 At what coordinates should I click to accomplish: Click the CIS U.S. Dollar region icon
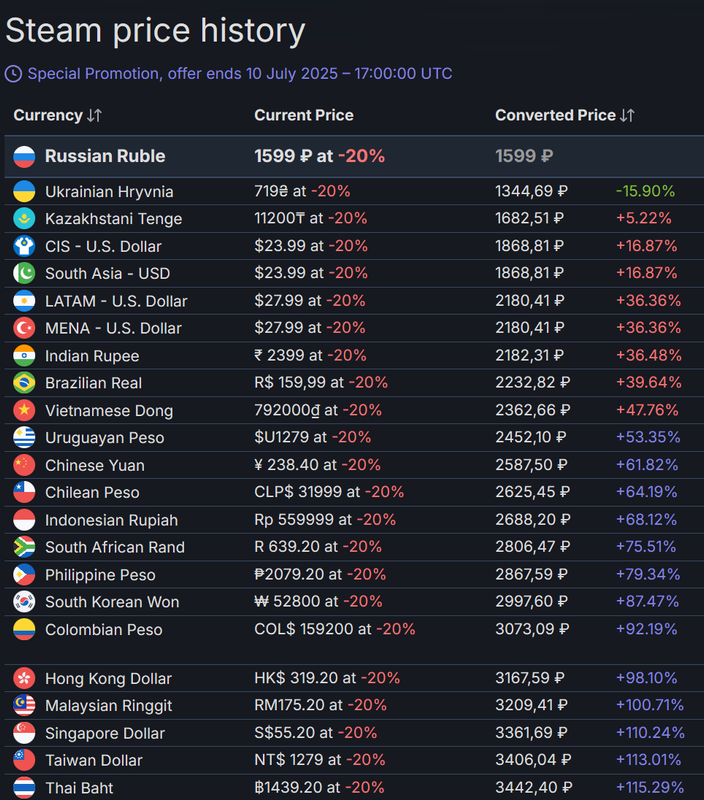point(24,246)
